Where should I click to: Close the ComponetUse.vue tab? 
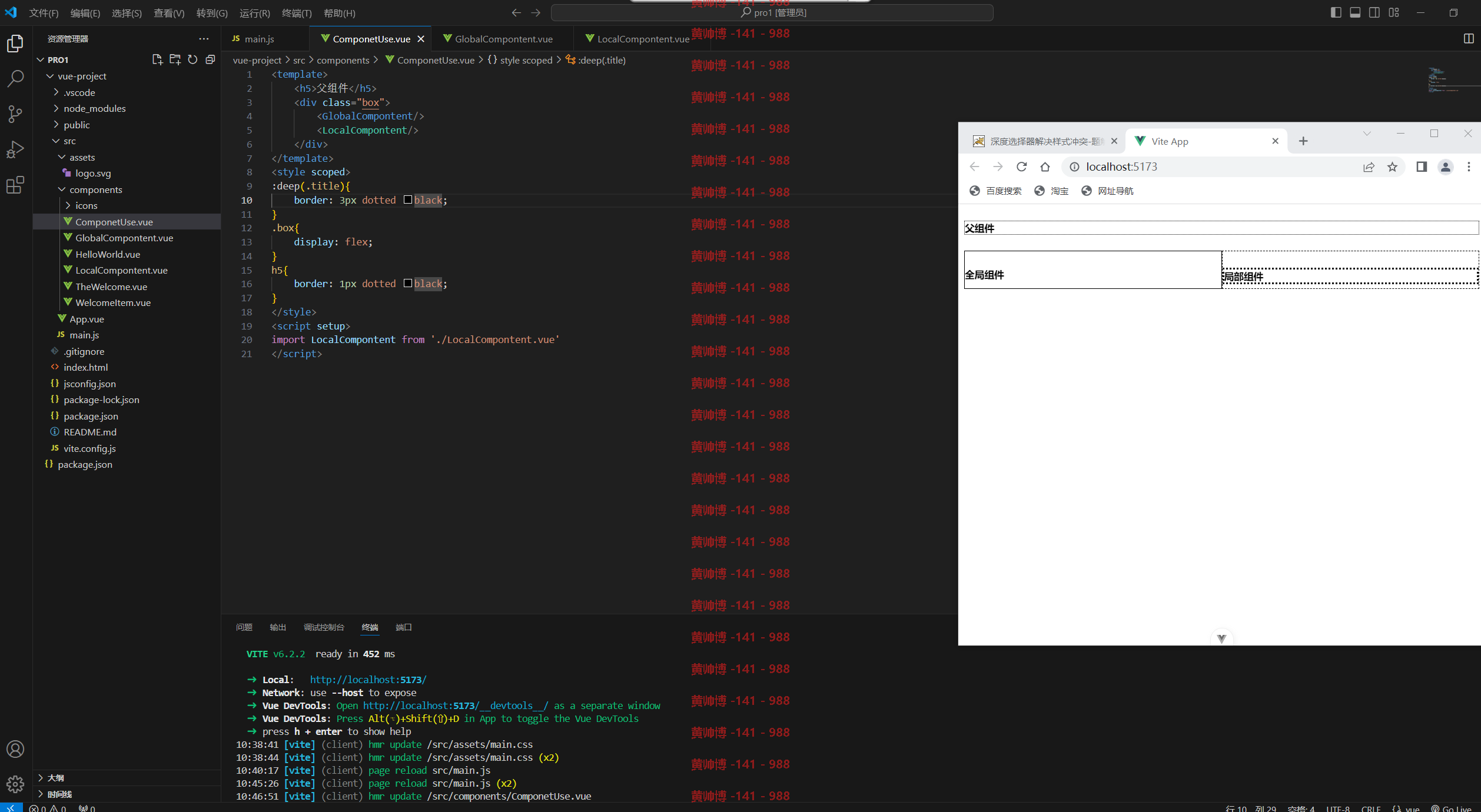421,39
